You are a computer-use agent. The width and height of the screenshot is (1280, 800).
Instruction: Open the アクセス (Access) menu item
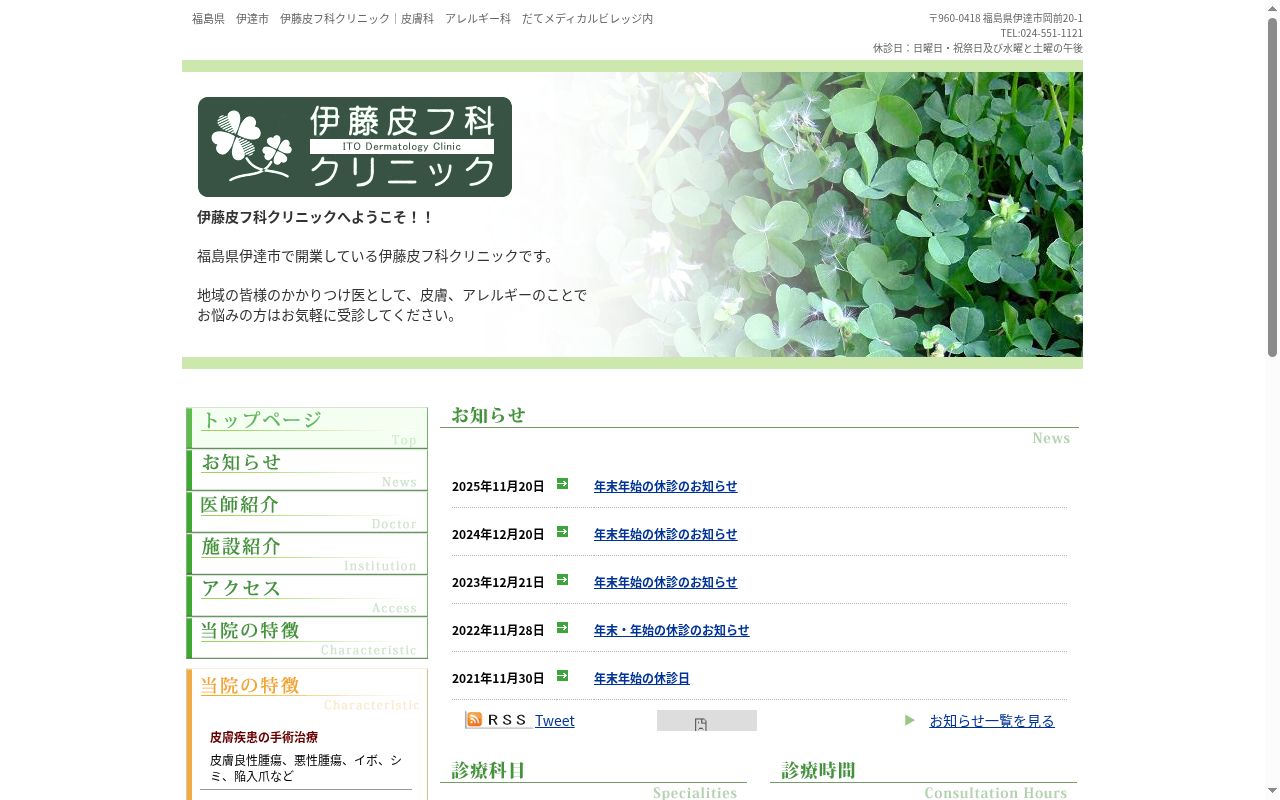307,596
